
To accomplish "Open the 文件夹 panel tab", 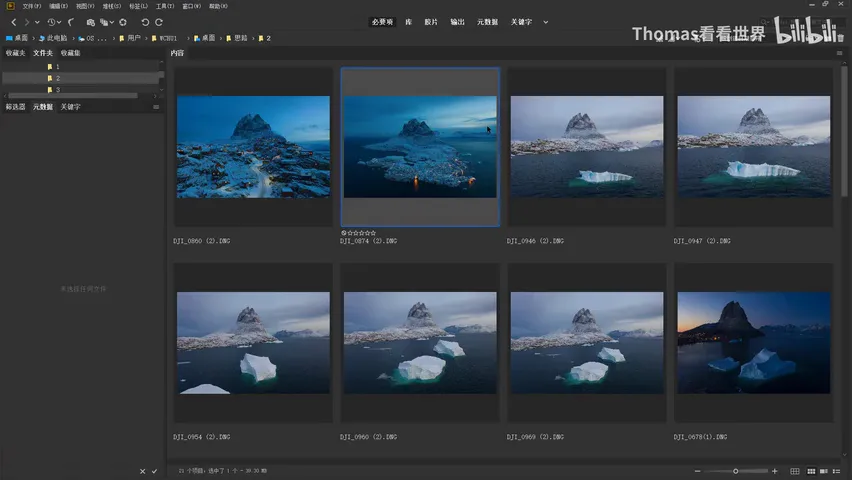I will tap(43, 53).
